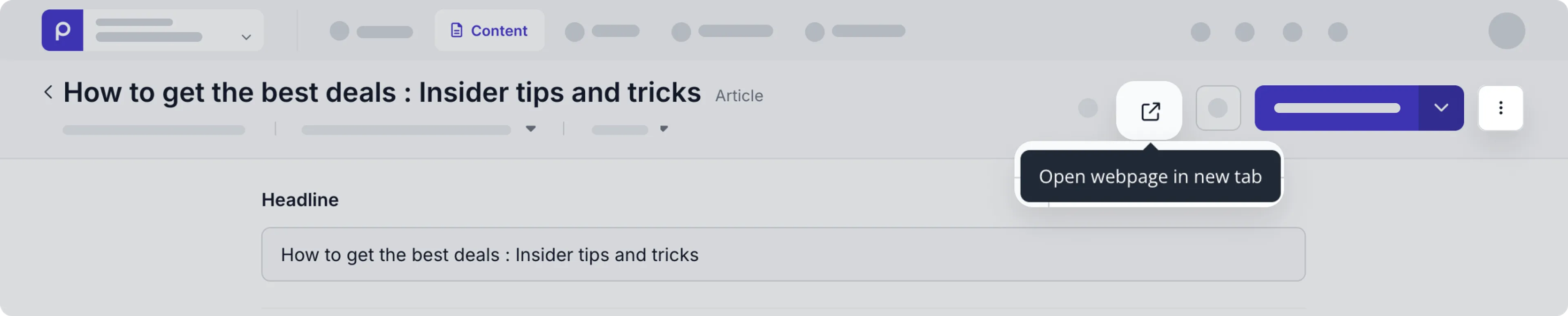Click the back arrow beside the article title

pos(48,91)
